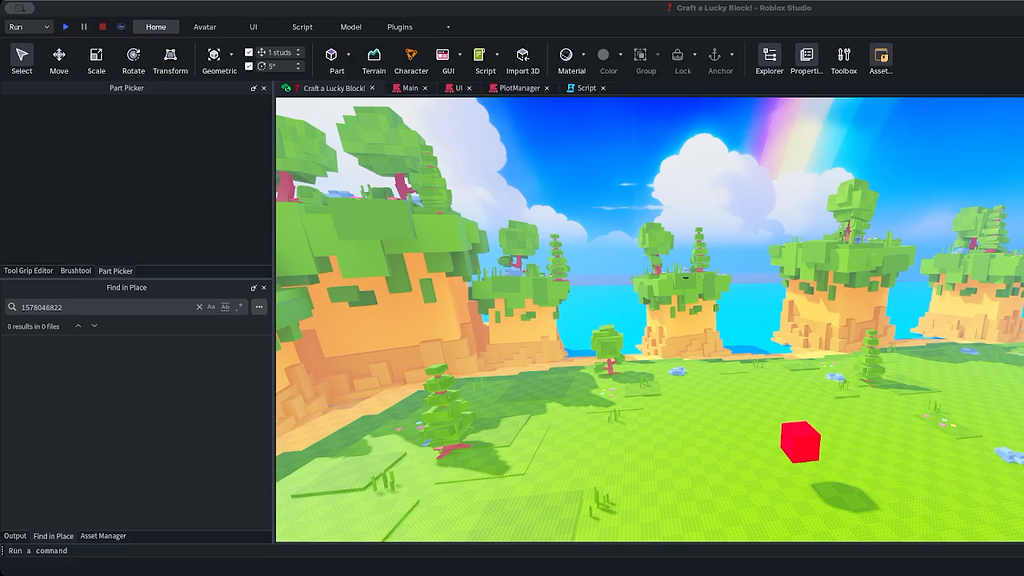Screen dimensions: 1024x576
Task: Open the PlotManager script tab
Action: coord(519,88)
